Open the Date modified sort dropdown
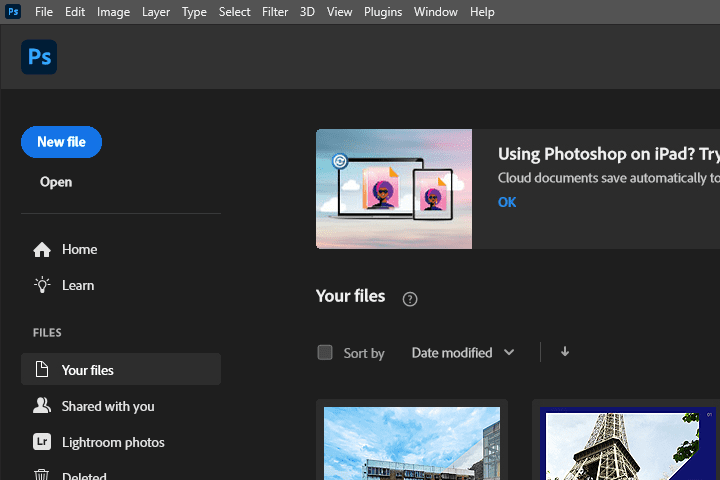 click(463, 352)
